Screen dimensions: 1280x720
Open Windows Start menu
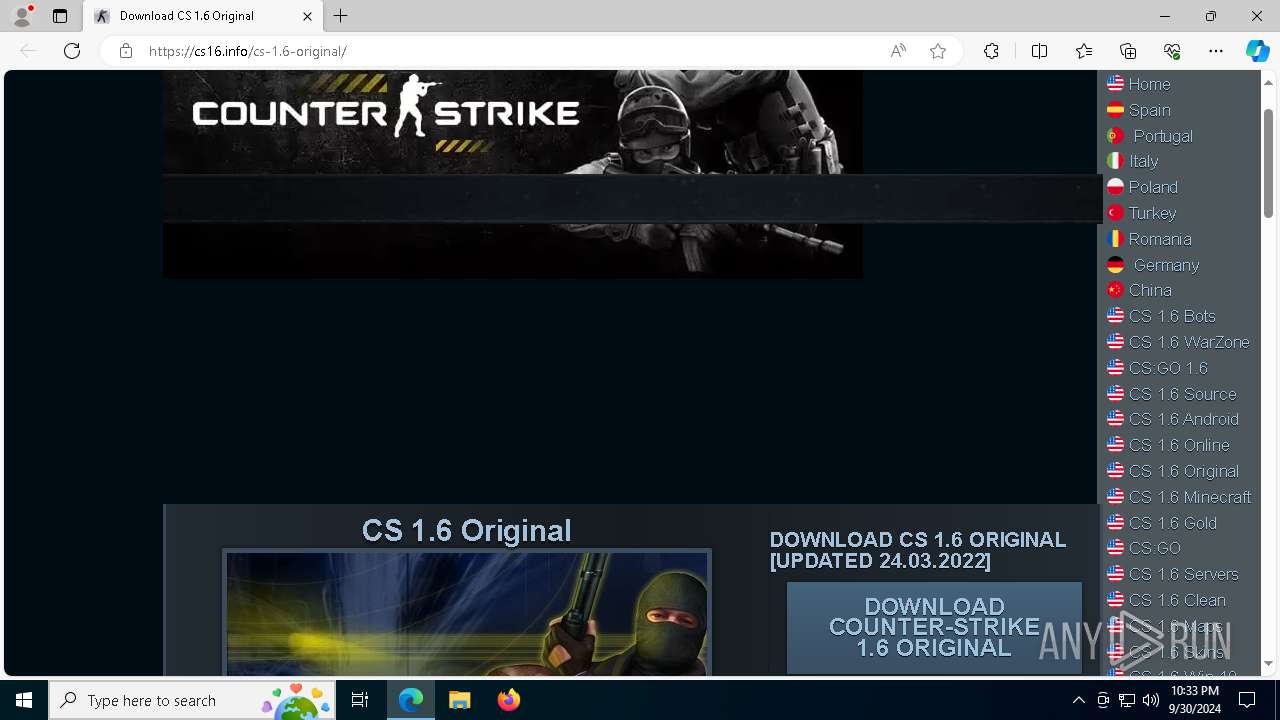point(24,700)
